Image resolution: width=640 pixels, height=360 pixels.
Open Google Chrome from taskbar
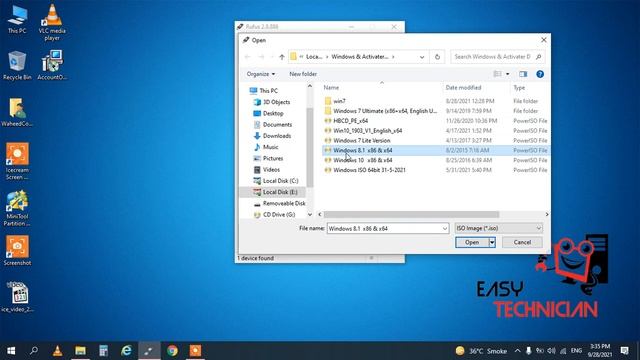coord(172,351)
